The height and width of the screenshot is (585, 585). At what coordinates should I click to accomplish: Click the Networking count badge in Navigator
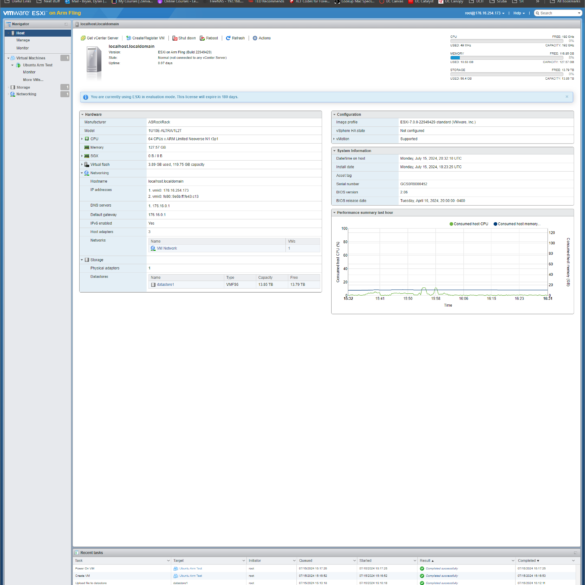pos(65,94)
